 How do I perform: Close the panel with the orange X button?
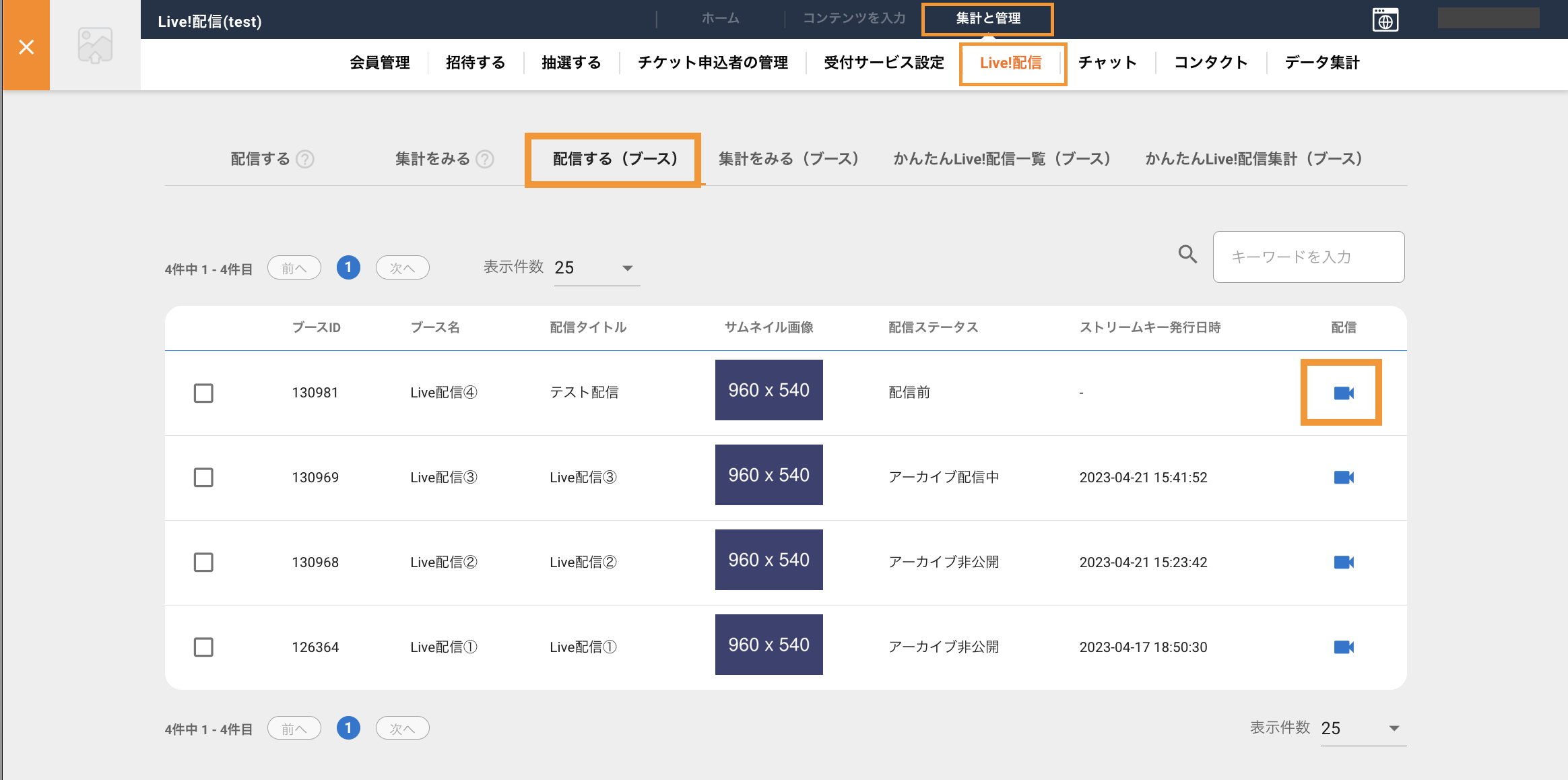pyautogui.click(x=26, y=46)
